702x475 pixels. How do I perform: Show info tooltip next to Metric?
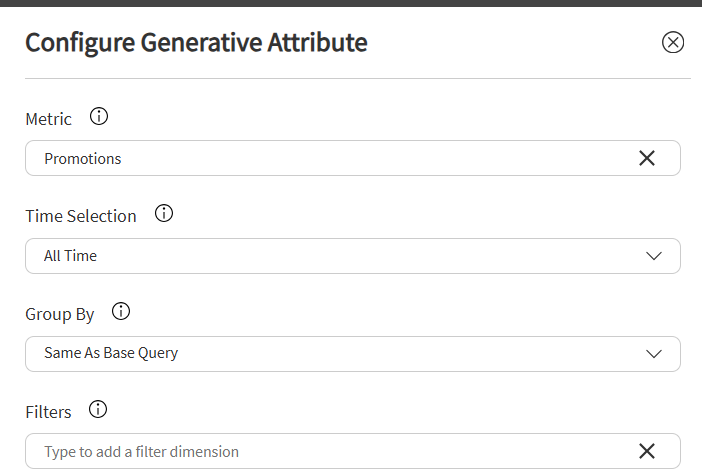point(99,116)
